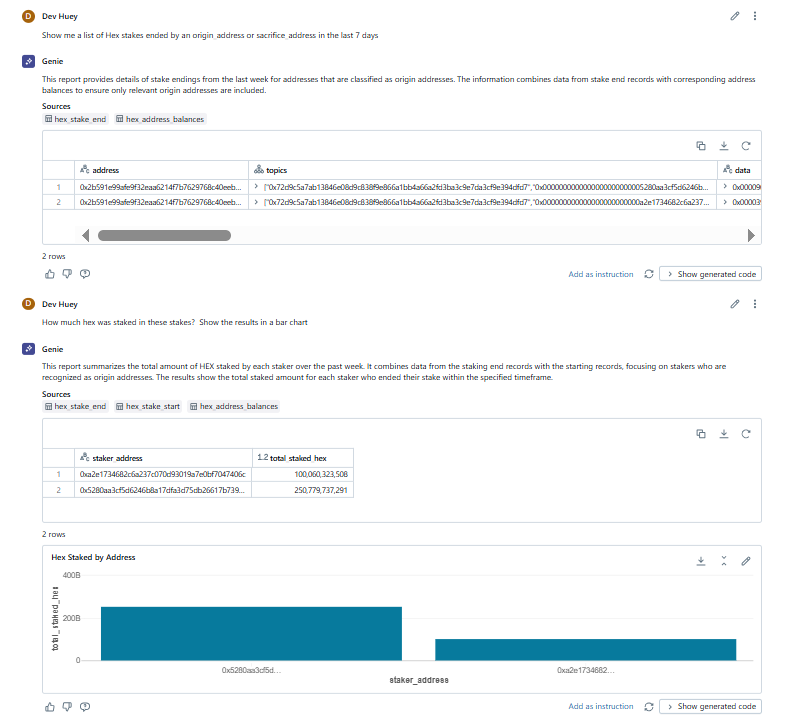This screenshot has width=791, height=726.
Task: Edit the first Dev Huey message
Action: [x=734, y=16]
